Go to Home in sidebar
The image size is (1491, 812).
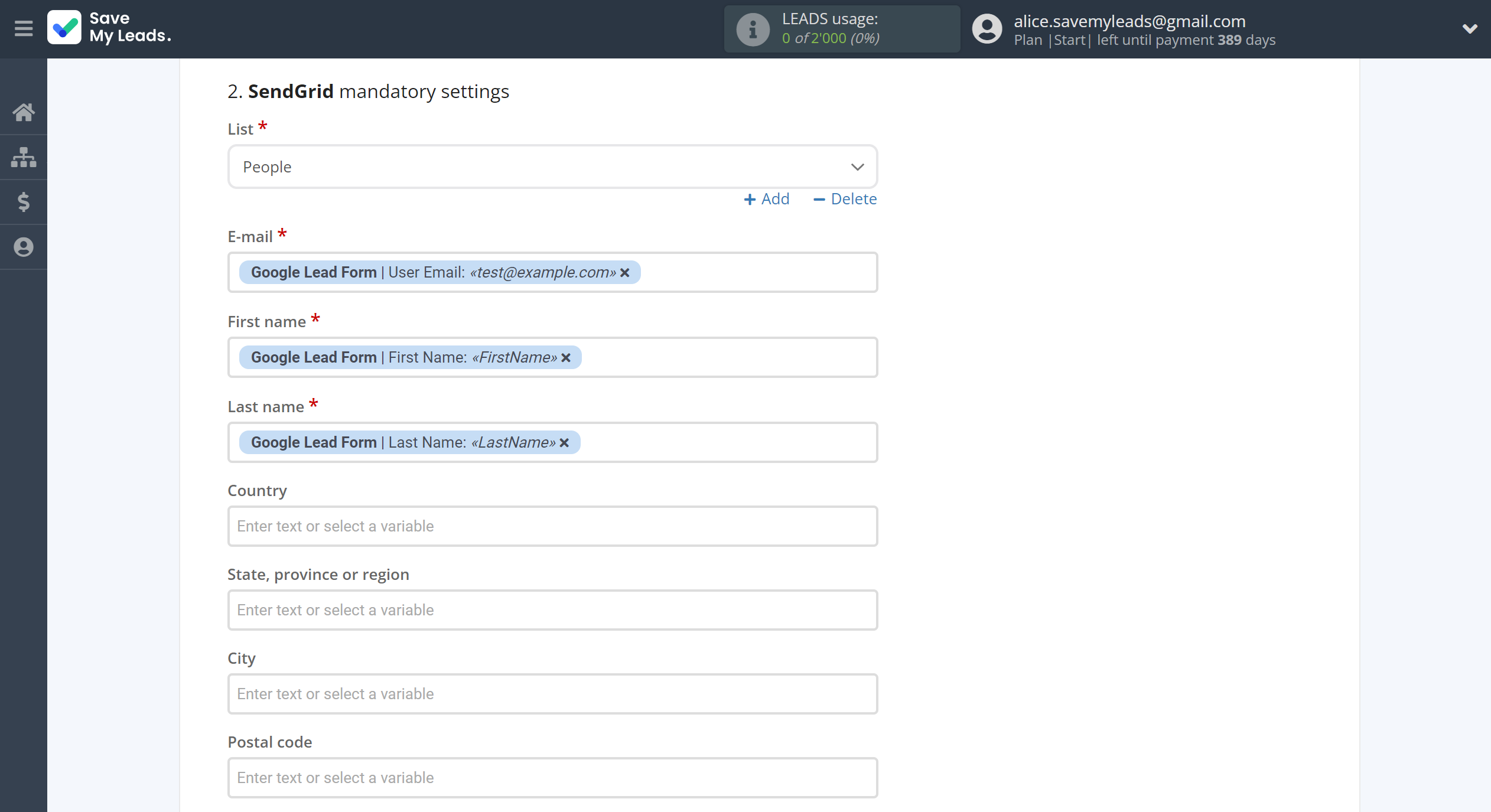coord(24,112)
